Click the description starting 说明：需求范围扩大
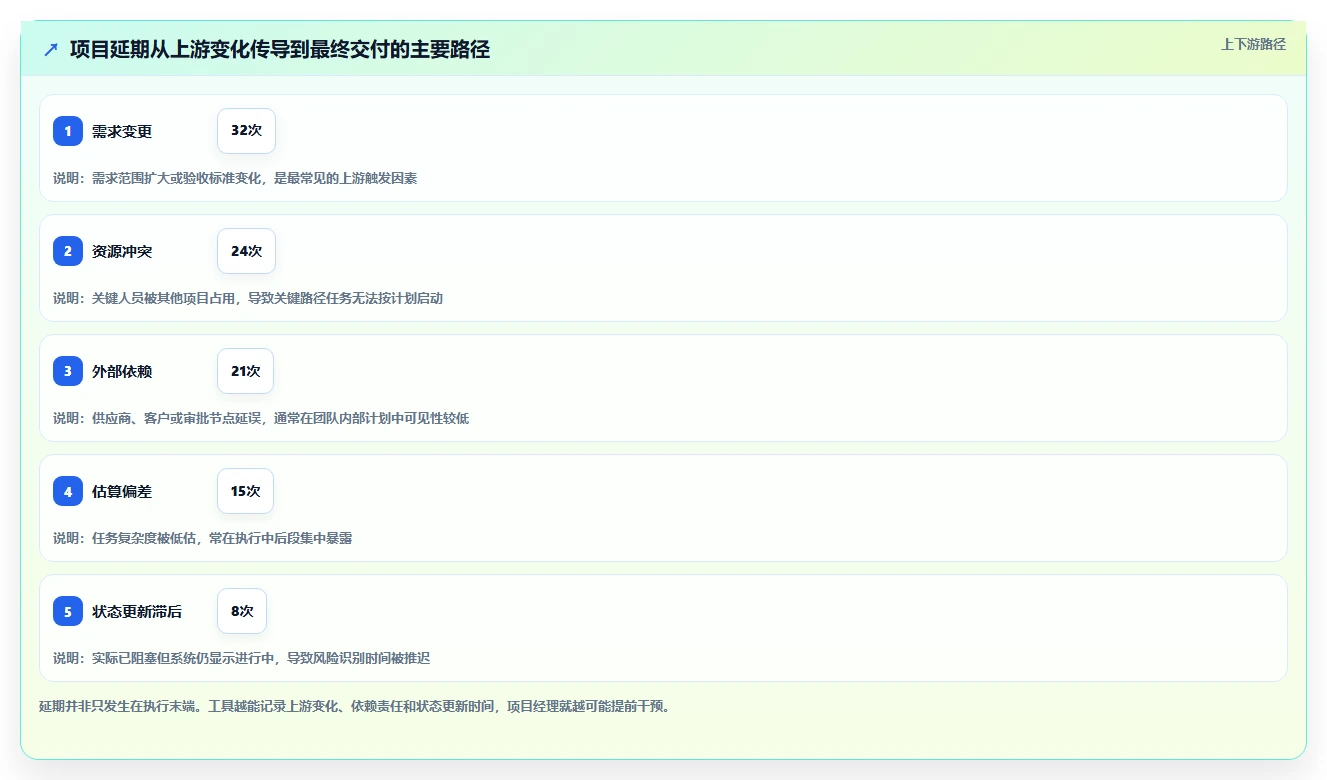Screen dimensions: 1327x780 (235, 178)
